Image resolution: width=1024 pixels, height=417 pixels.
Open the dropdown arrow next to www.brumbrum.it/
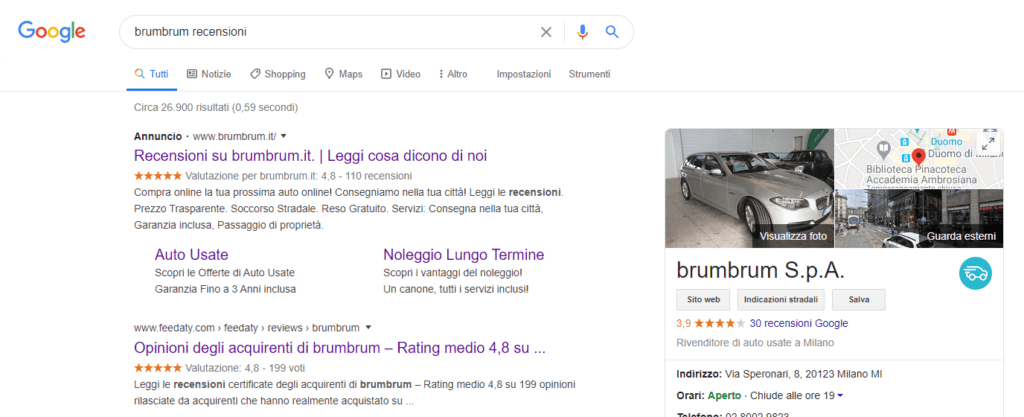[283, 136]
